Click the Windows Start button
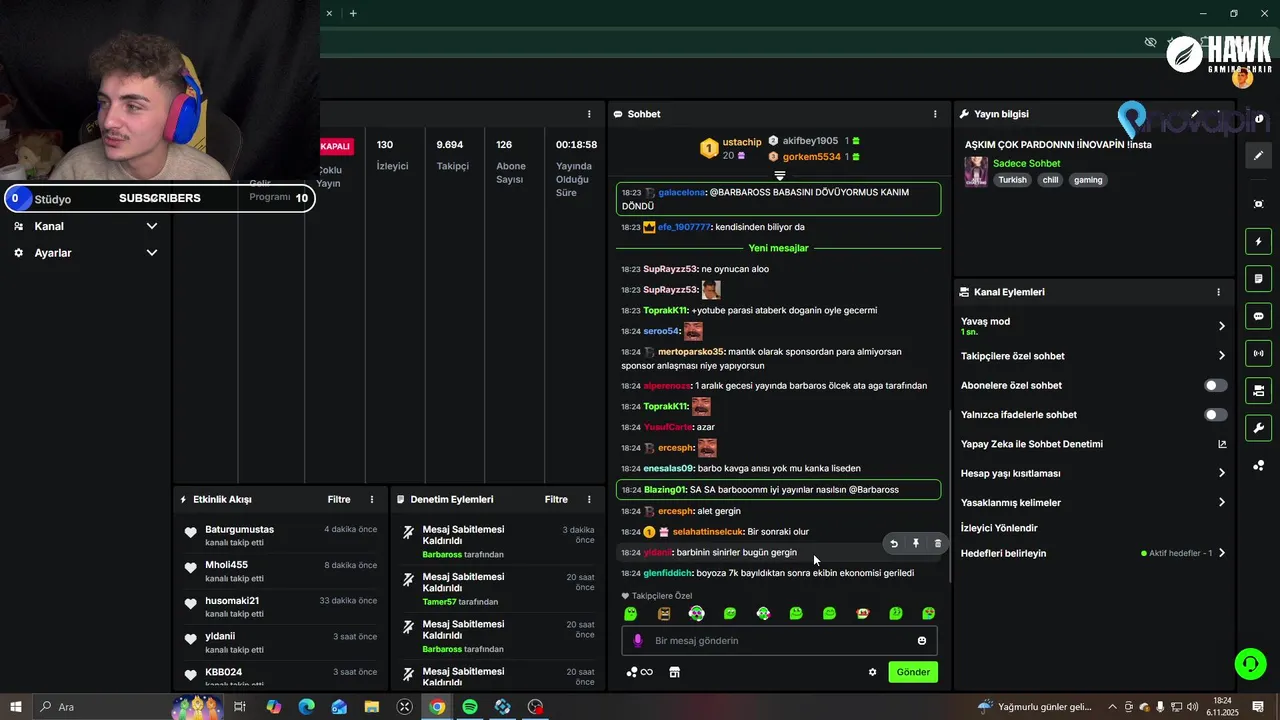Image resolution: width=1280 pixels, height=720 pixels. (16, 707)
